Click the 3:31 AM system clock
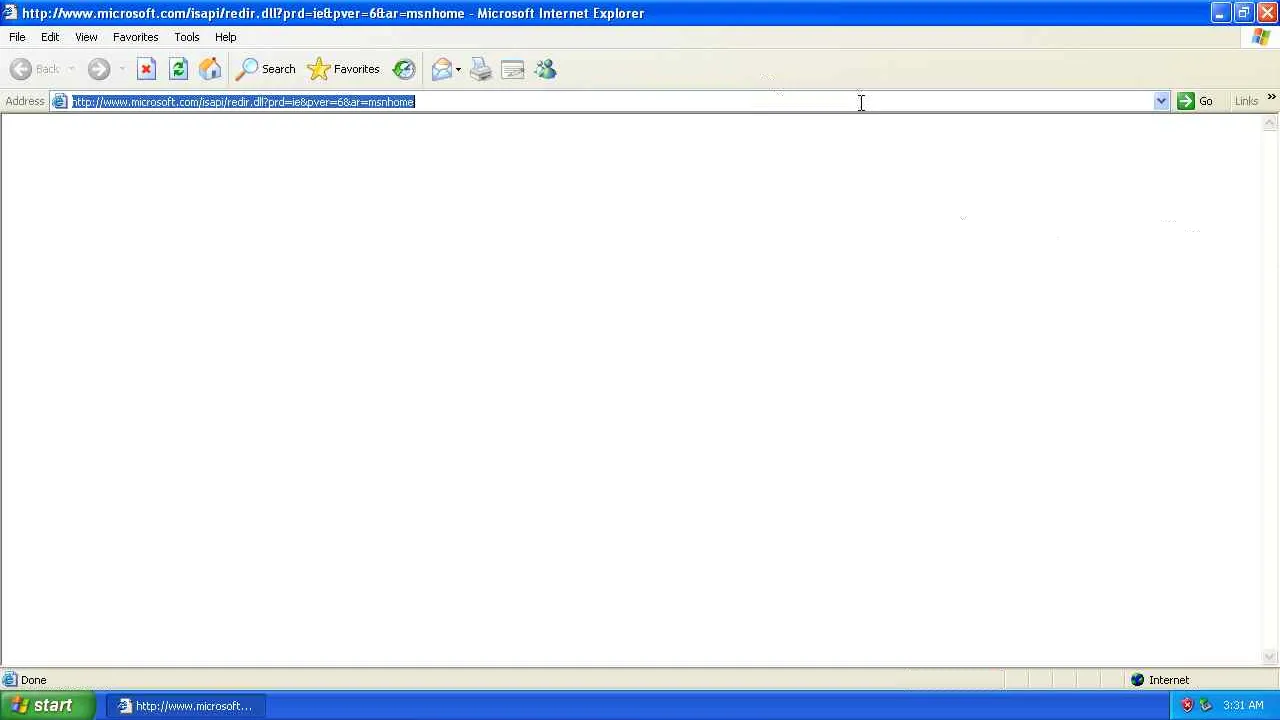Viewport: 1280px width, 720px height. coord(1243,706)
